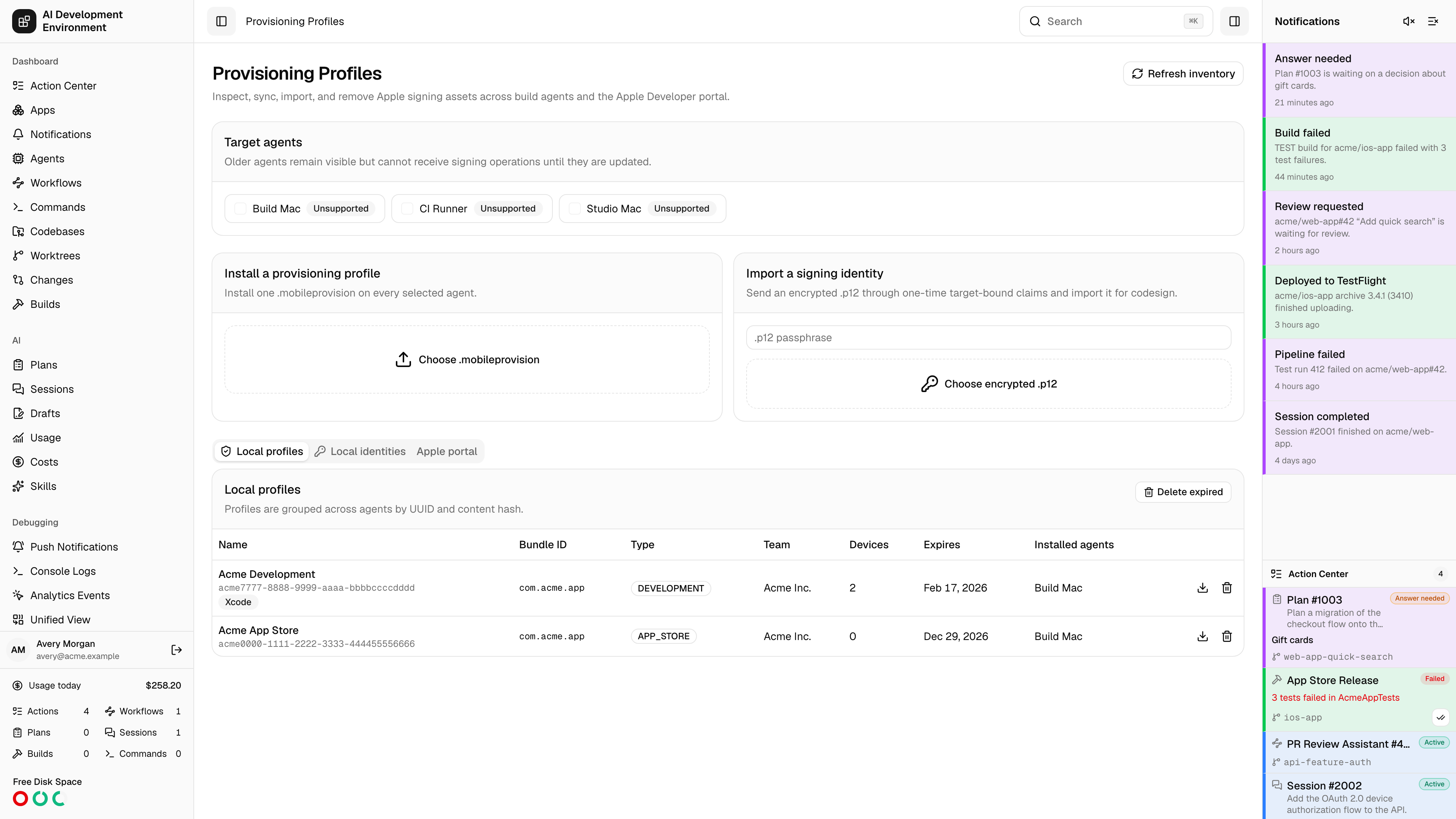1456x819 pixels.
Task: Click the Expires column header
Action: (941, 545)
